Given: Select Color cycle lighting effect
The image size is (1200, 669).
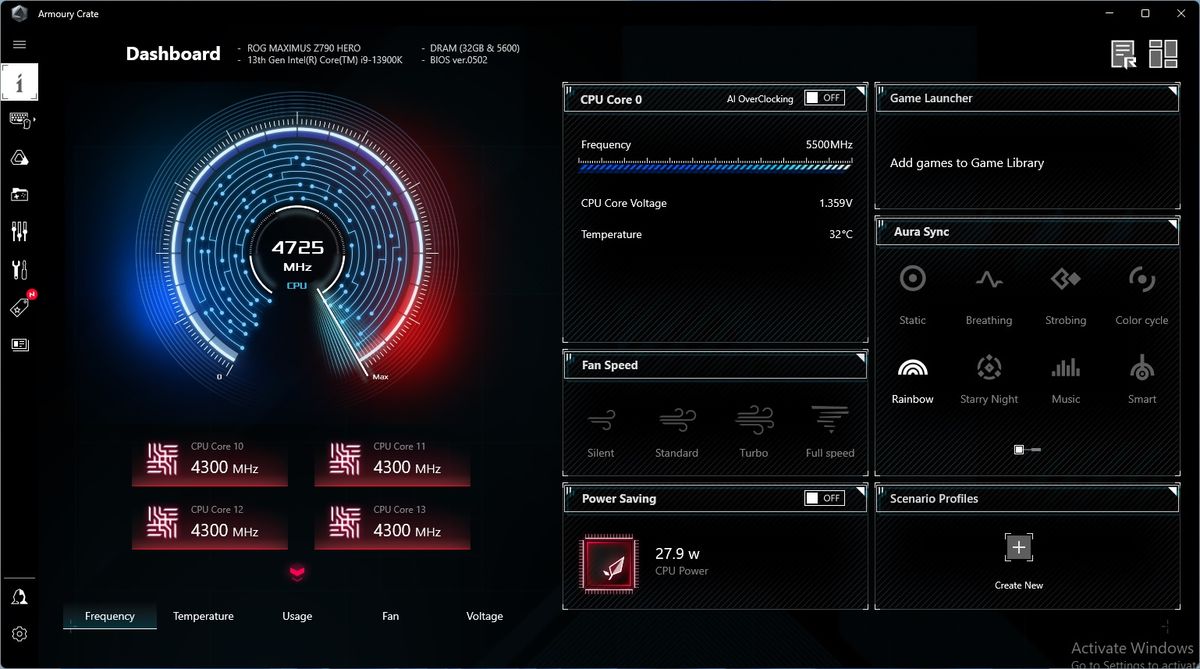Looking at the screenshot, I should 1142,294.
